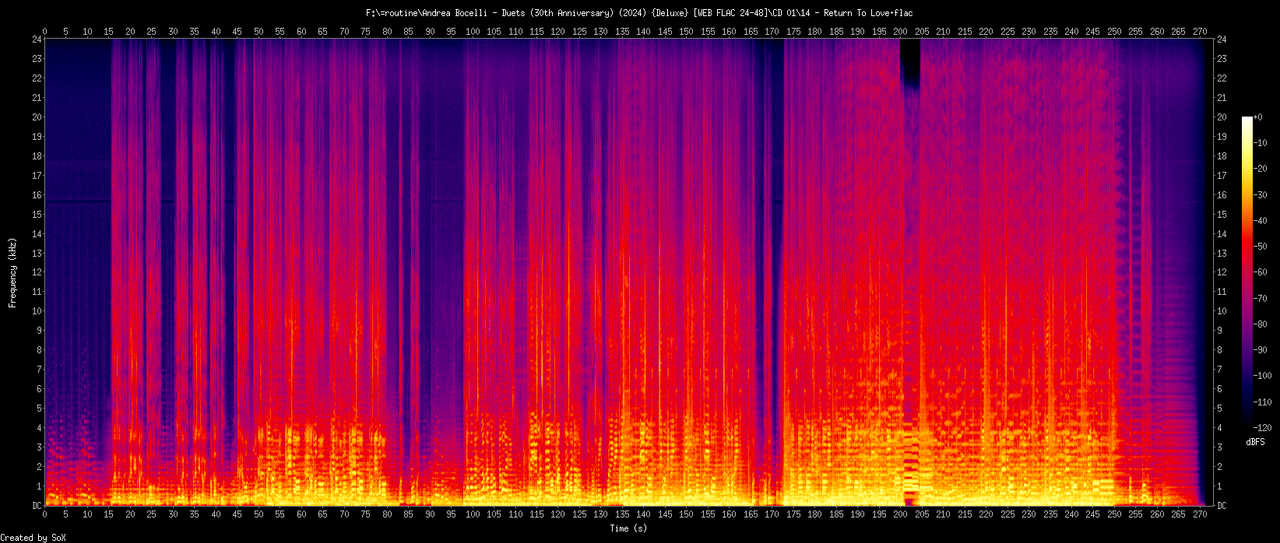Click the "-10" value on the dBFS scale
1280x543 pixels.
point(1261,143)
